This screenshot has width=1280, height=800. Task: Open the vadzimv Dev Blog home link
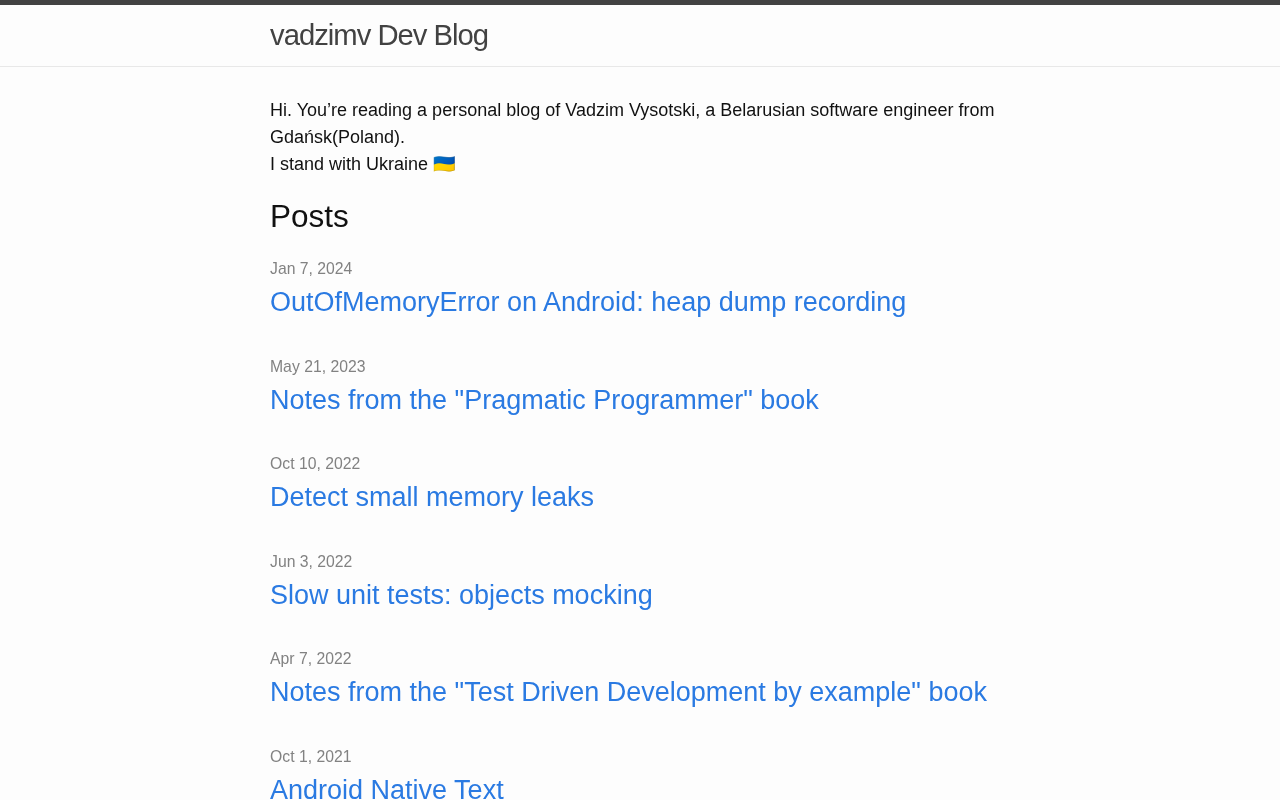click(x=379, y=35)
